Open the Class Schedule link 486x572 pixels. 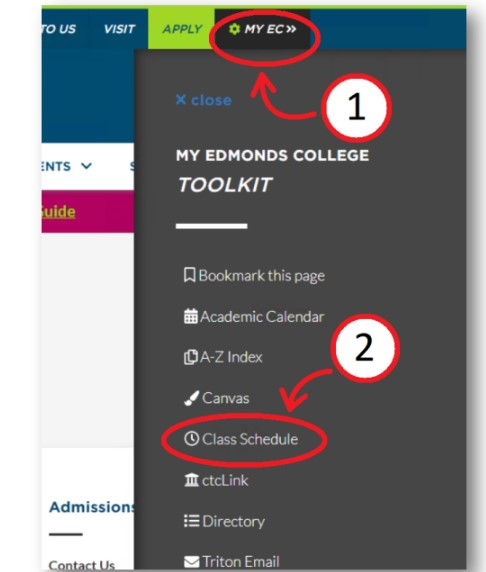point(241,439)
